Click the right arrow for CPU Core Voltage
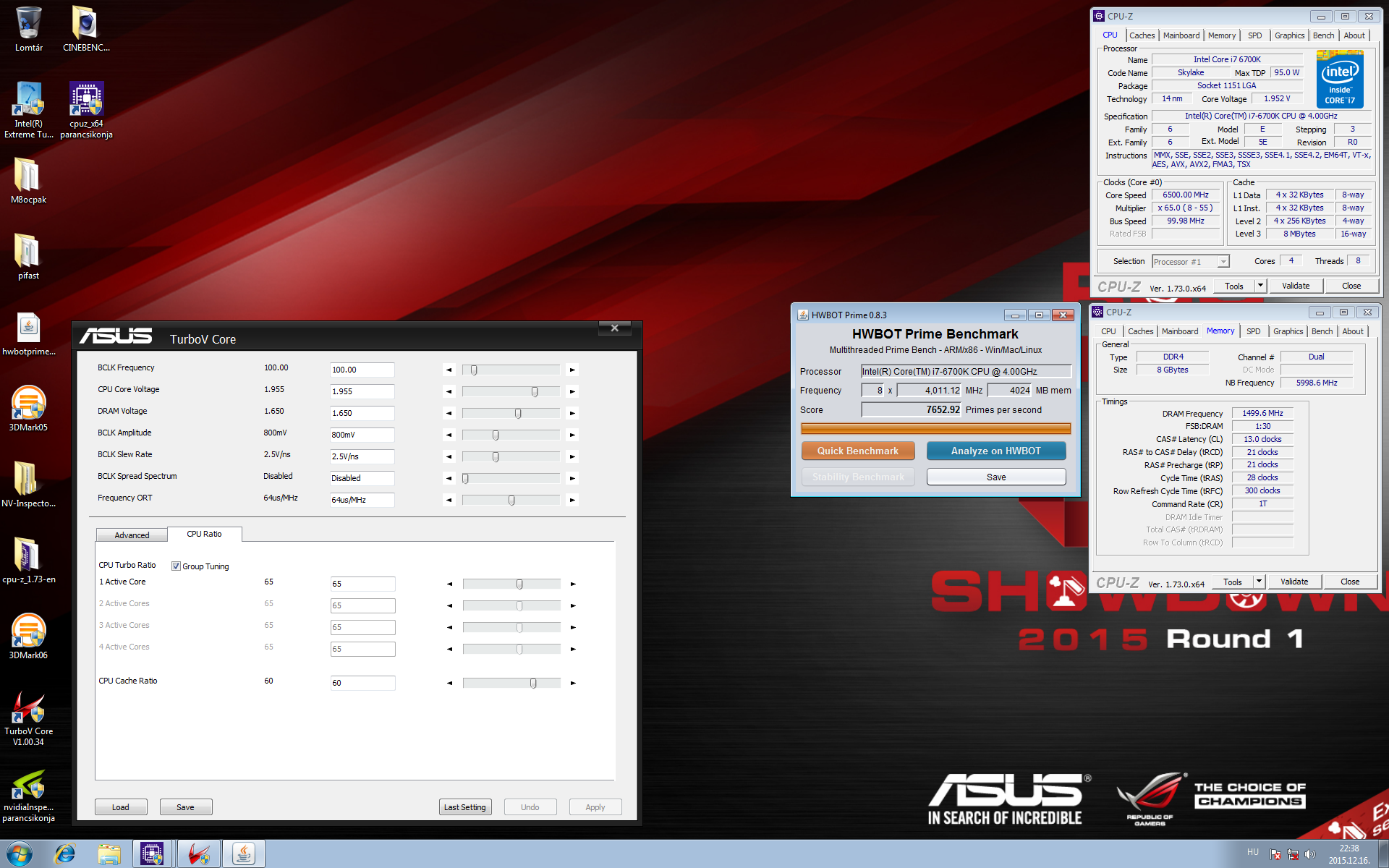 pos(572,391)
